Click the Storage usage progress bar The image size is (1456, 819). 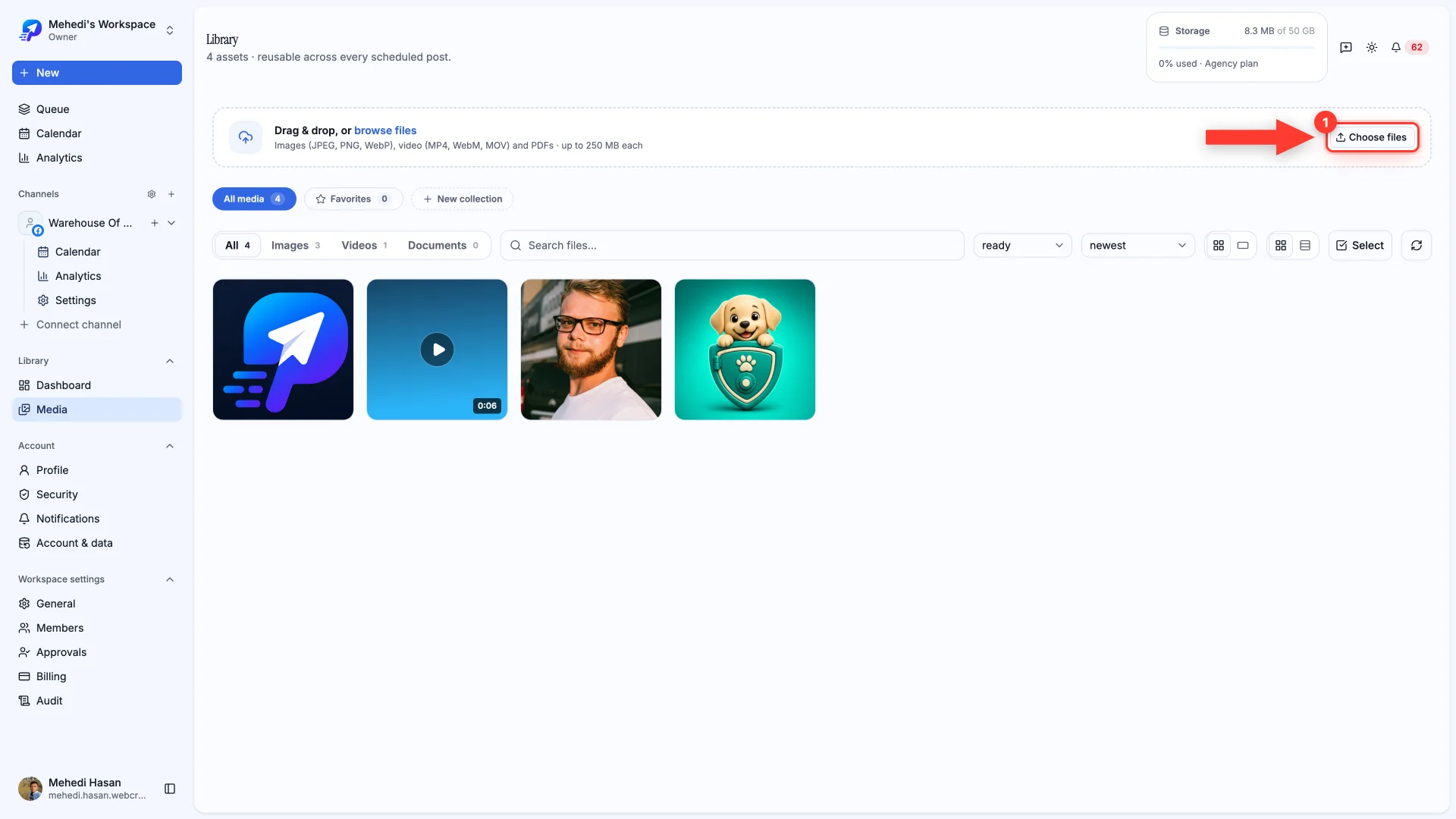pos(1237,48)
